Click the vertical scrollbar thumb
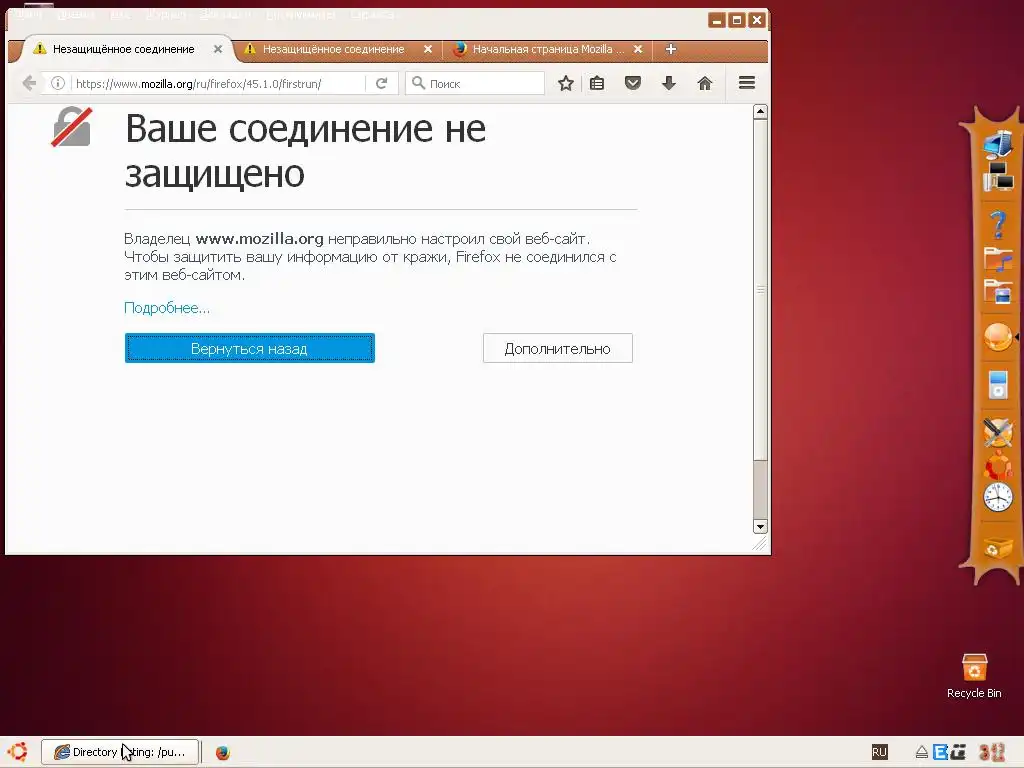Viewport: 1024px width, 768px height. click(x=760, y=289)
